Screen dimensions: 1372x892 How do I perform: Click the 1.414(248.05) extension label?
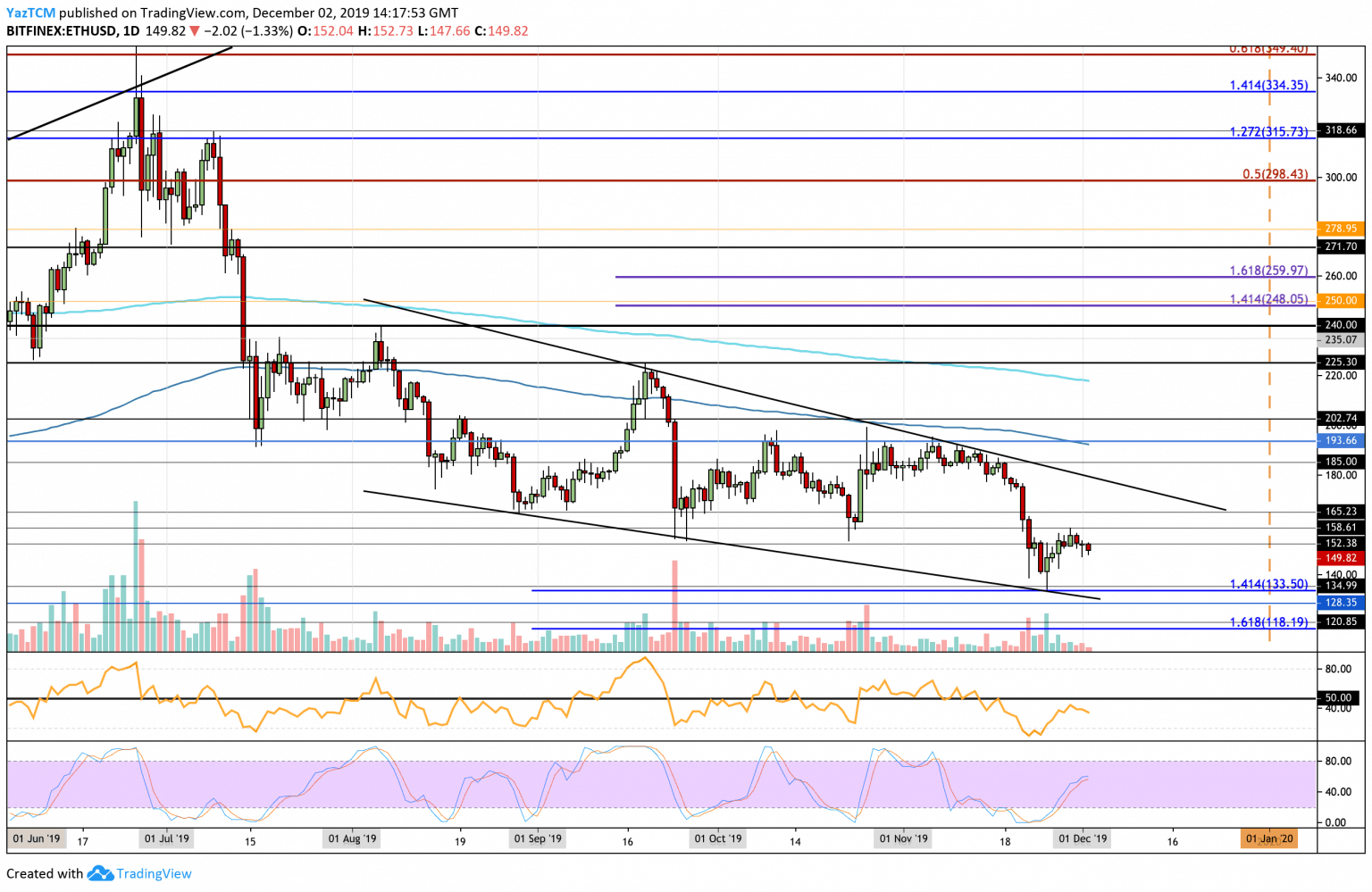tap(1268, 299)
